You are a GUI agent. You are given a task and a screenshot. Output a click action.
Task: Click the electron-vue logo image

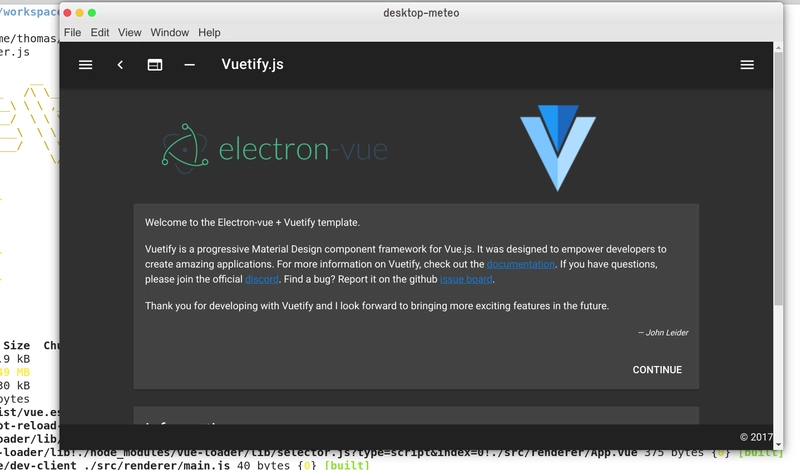point(274,149)
